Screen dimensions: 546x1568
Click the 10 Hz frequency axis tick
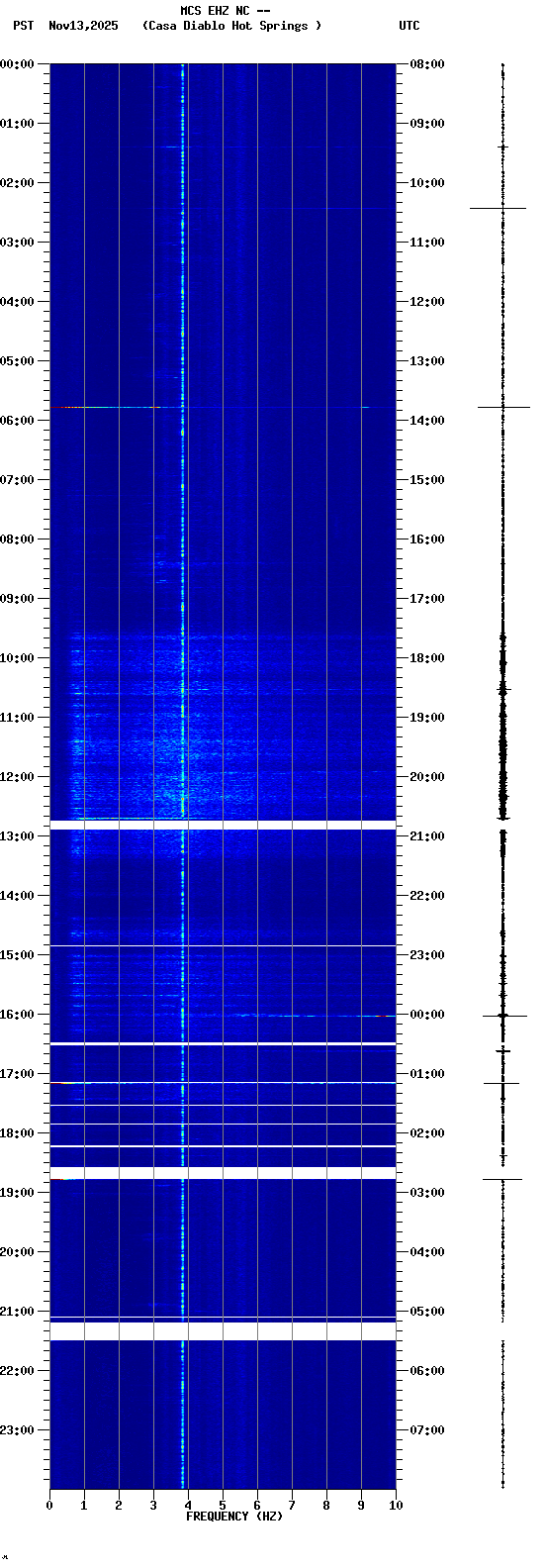point(396,1506)
